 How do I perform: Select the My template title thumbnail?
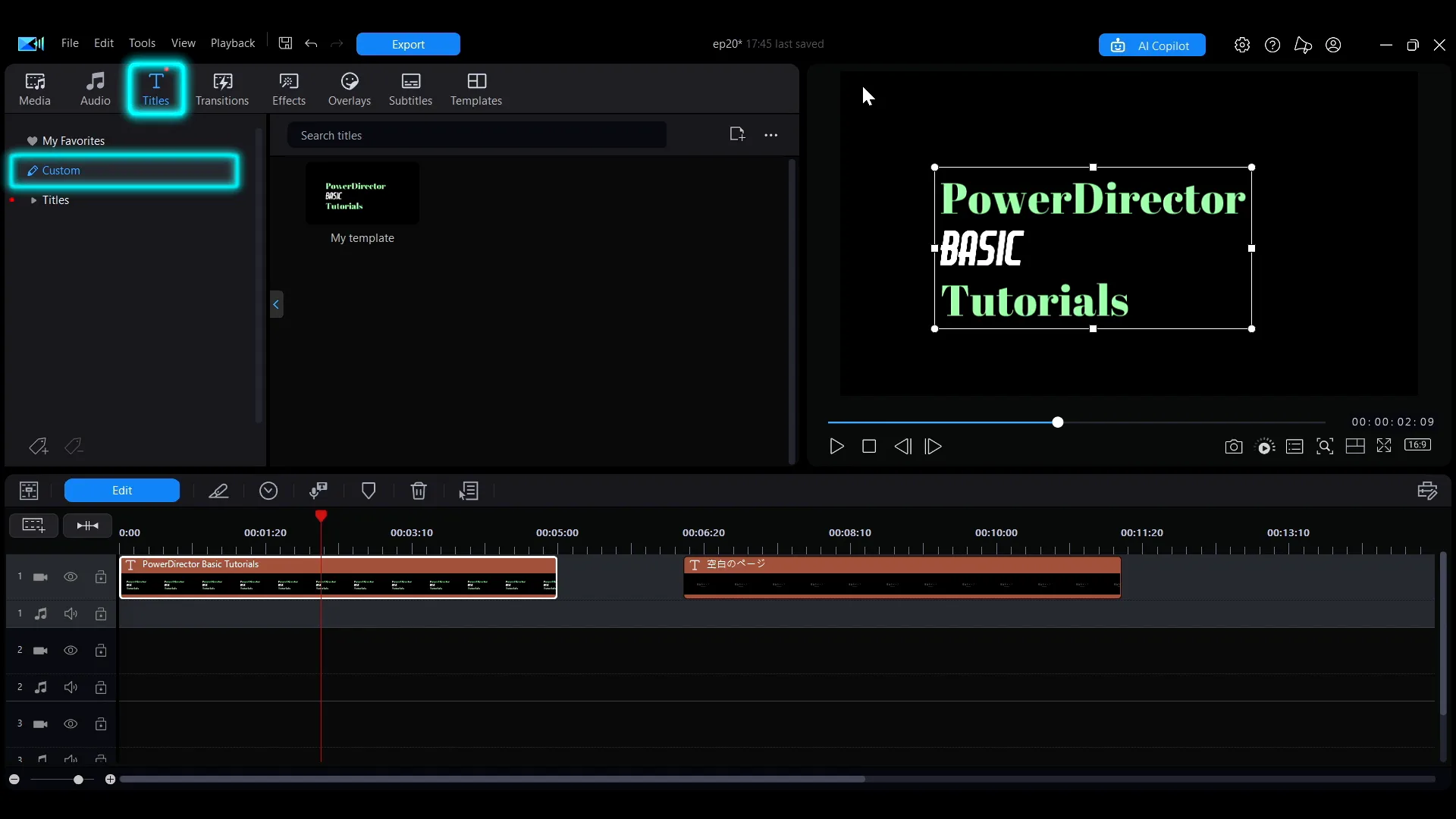point(362,193)
